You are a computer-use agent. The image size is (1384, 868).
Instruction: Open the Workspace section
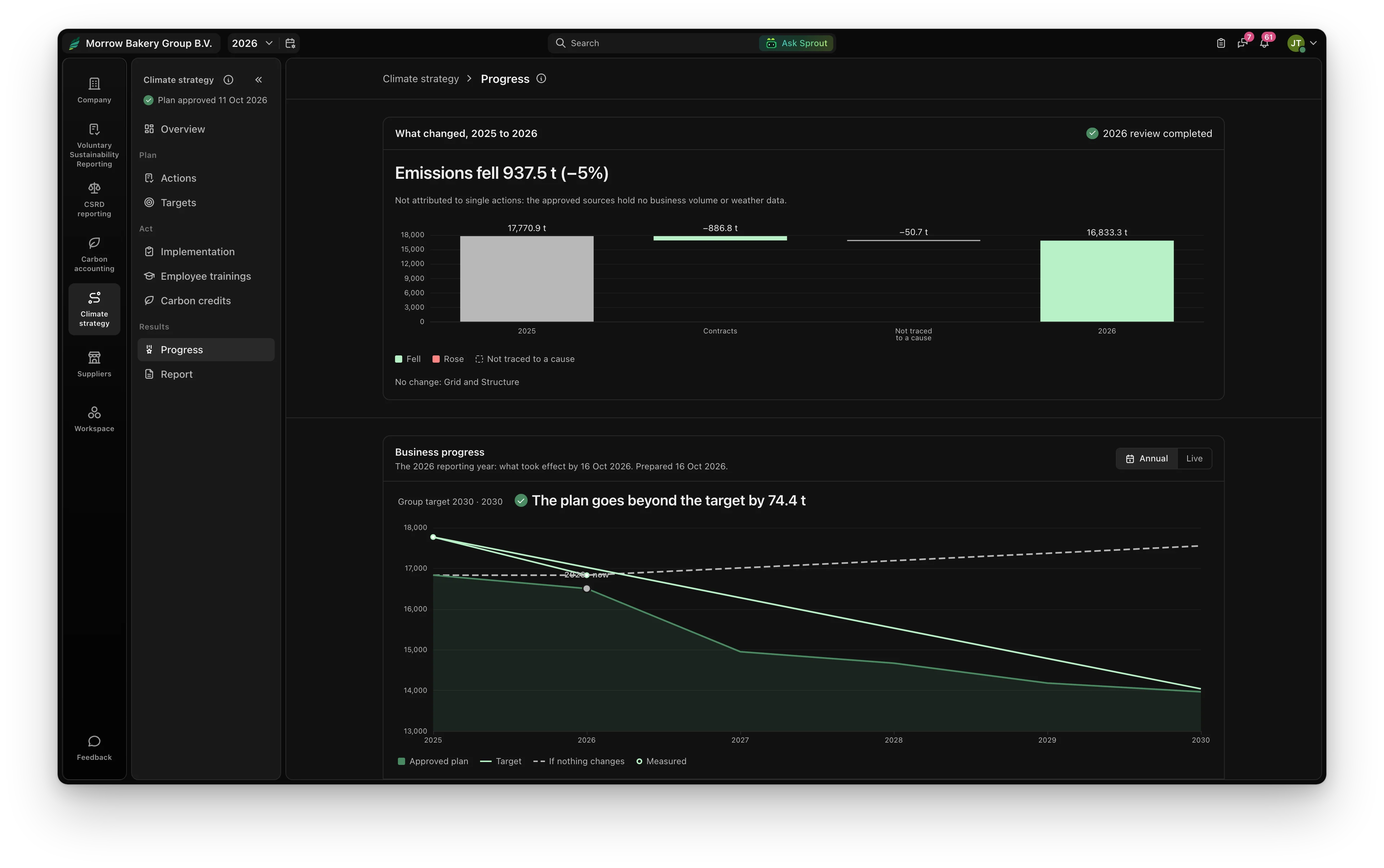click(x=94, y=420)
